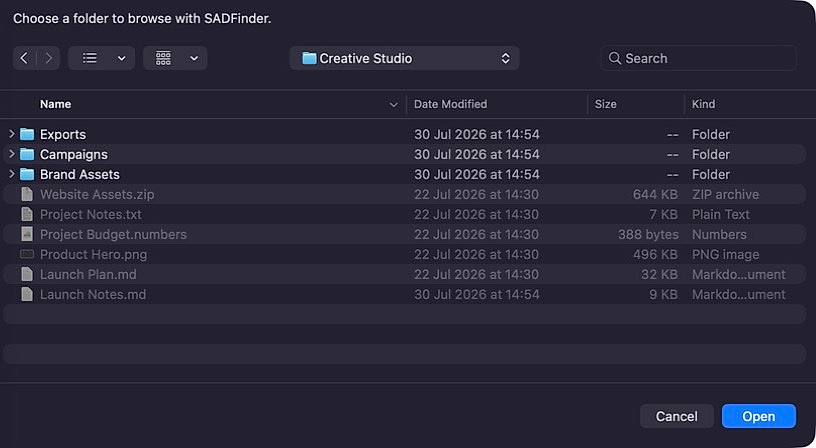Select the Brand Assets folder name
This screenshot has height=448, width=816.
tap(80, 174)
